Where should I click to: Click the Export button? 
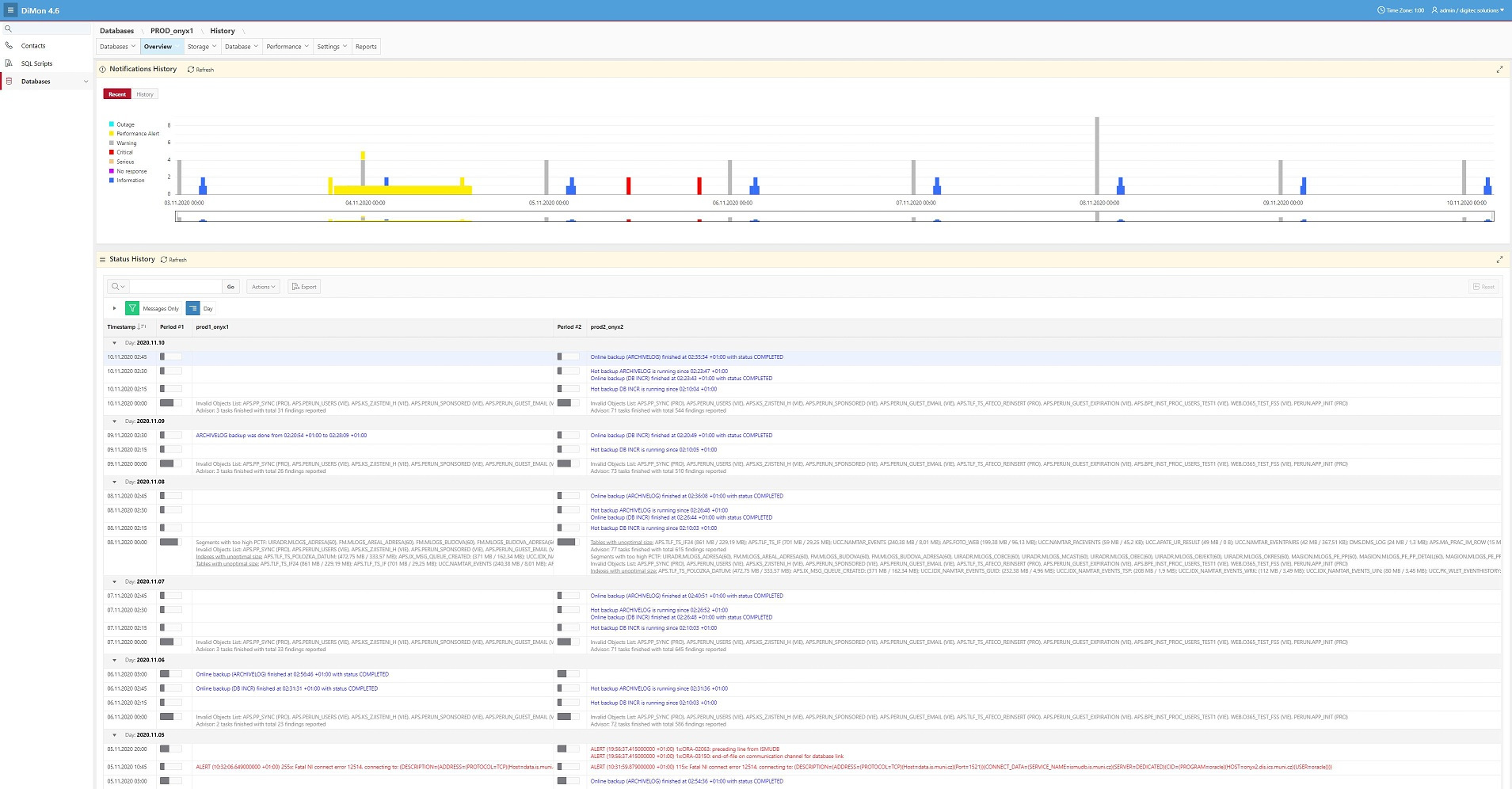[x=304, y=287]
